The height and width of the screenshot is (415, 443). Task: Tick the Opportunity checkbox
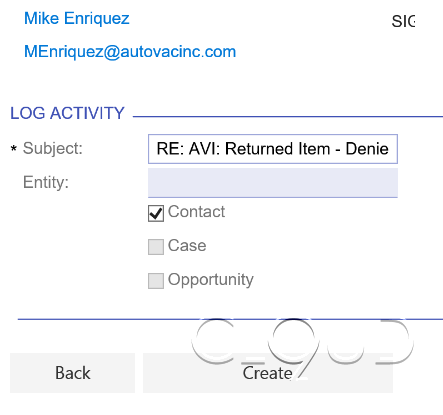[x=156, y=281]
